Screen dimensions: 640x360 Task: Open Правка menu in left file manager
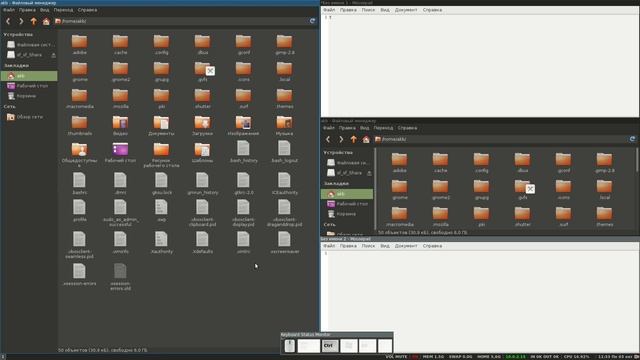(x=27, y=10)
